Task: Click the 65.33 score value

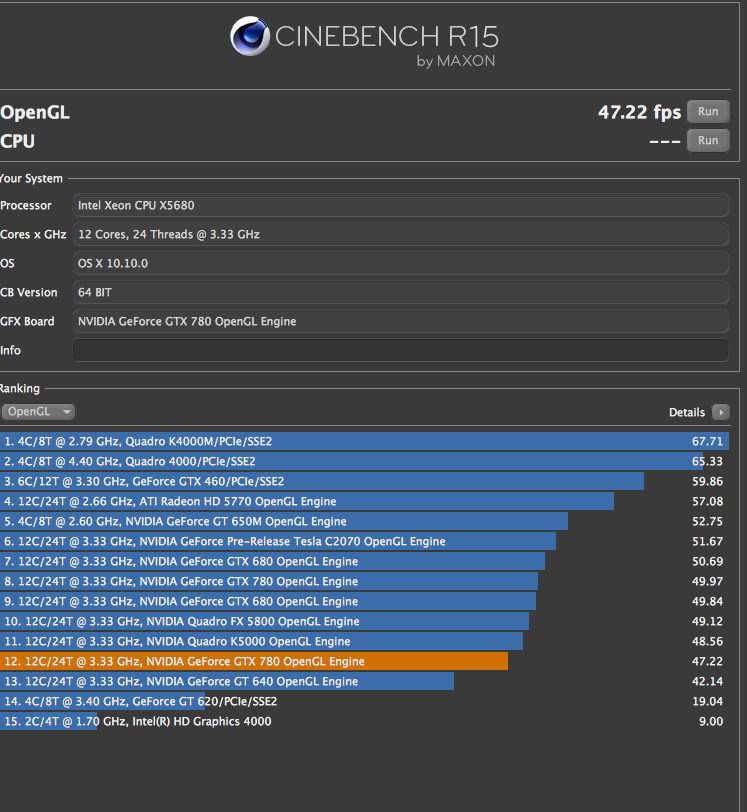Action: pos(707,461)
